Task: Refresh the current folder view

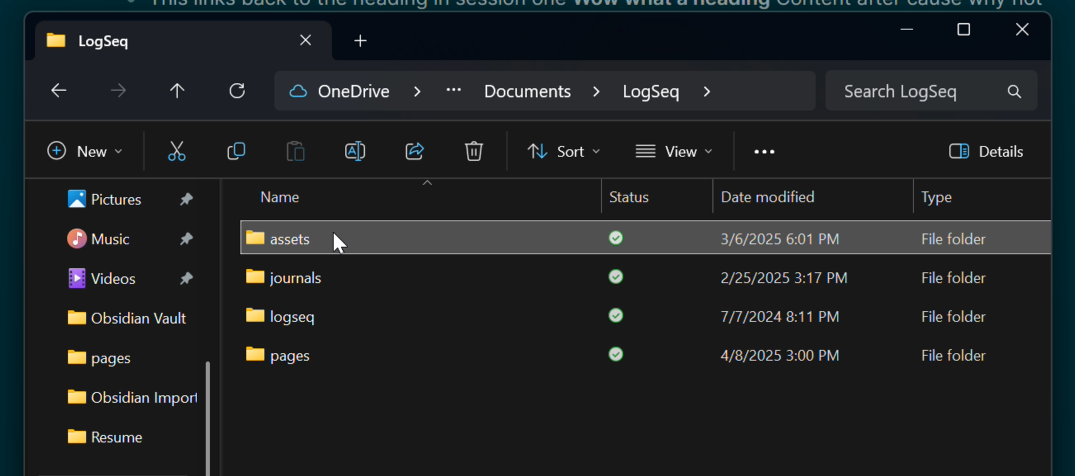Action: 237,91
